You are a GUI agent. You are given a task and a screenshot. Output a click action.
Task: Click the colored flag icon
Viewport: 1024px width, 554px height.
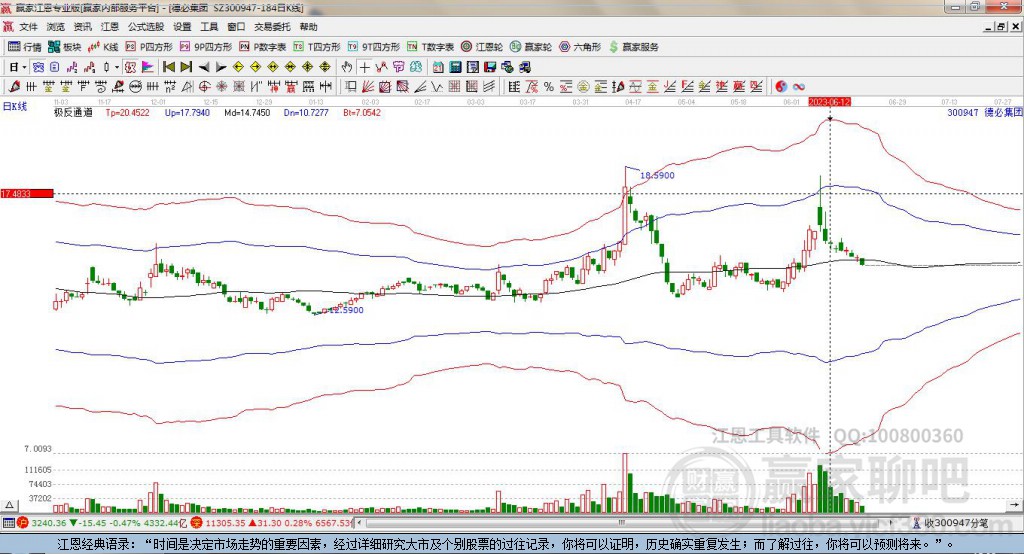[148, 67]
